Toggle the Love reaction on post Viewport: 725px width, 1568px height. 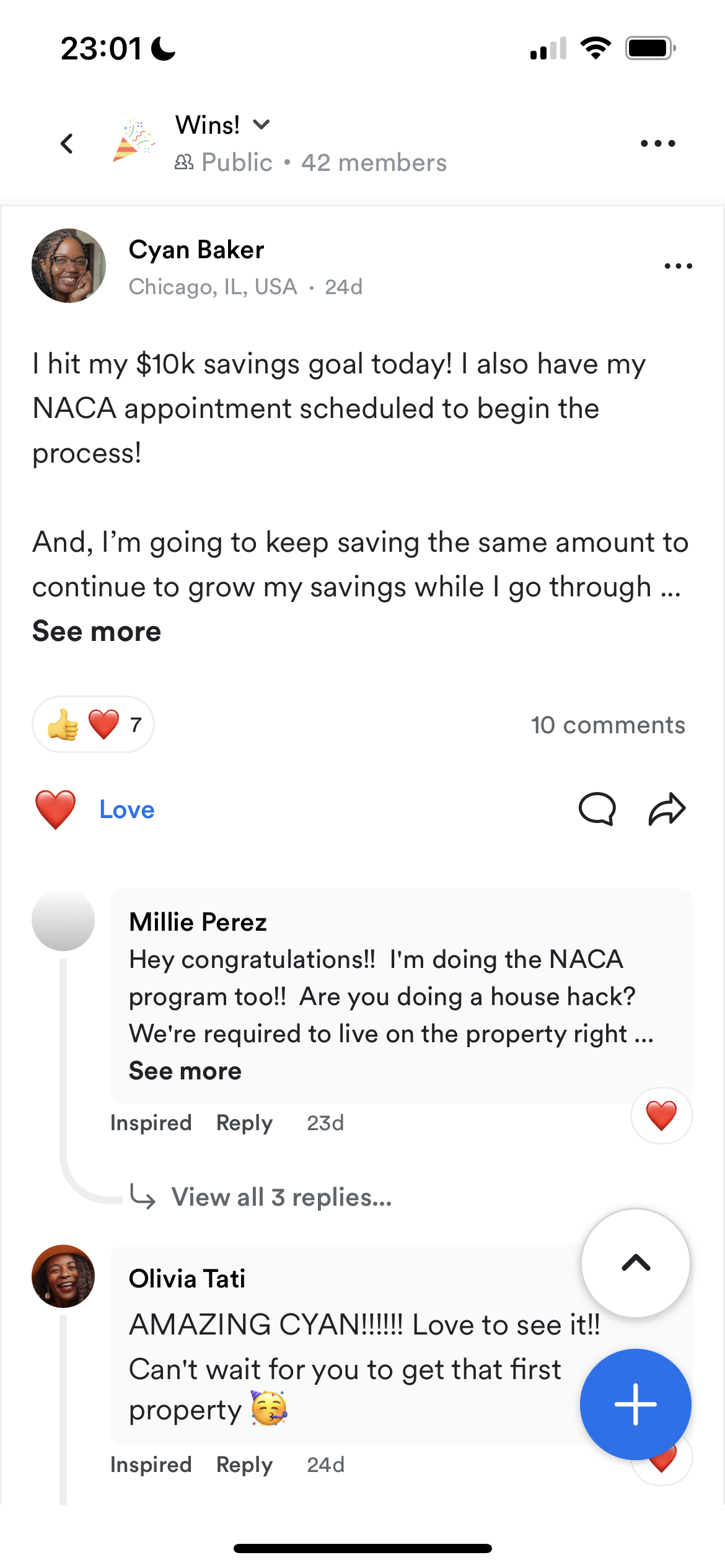94,810
